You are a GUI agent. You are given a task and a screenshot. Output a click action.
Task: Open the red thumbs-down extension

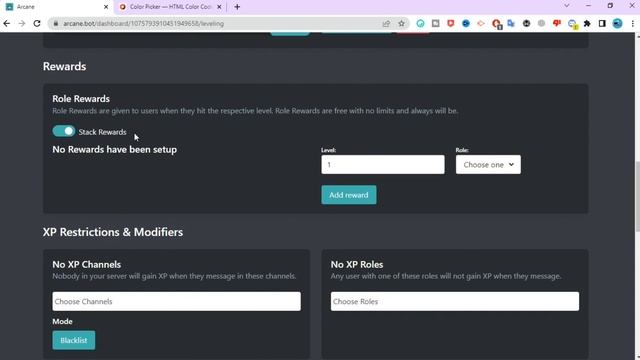pyautogui.click(x=557, y=24)
